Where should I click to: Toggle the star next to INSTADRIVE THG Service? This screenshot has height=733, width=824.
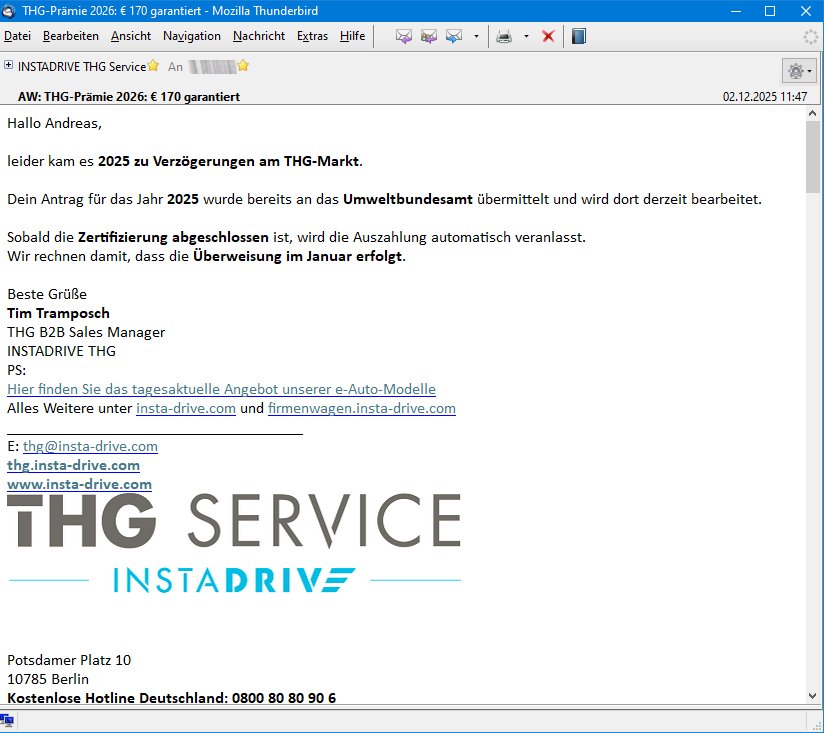pyautogui.click(x=153, y=66)
